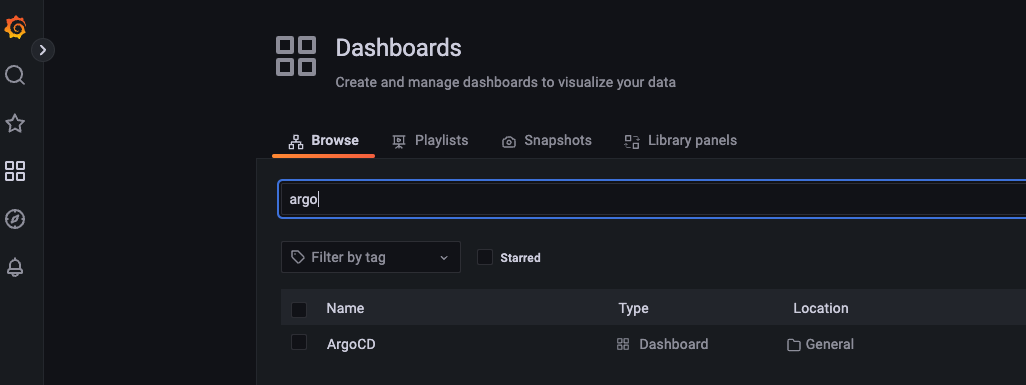Open the Library panels tab
The image size is (1026, 385).
tap(681, 141)
